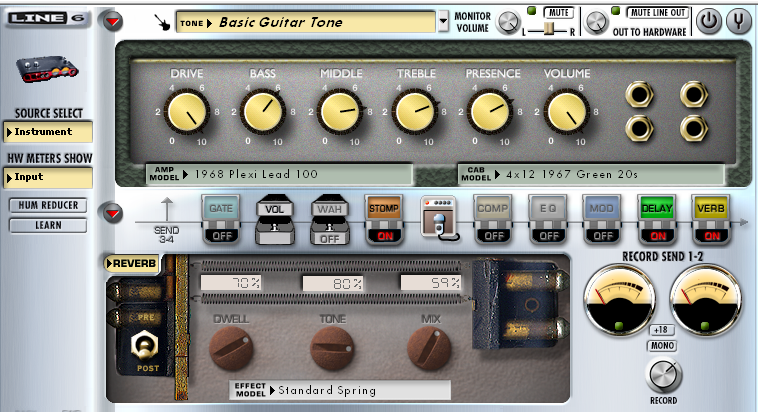Toggle the MOD off switch
The height and width of the screenshot is (412, 758).
tap(603, 235)
